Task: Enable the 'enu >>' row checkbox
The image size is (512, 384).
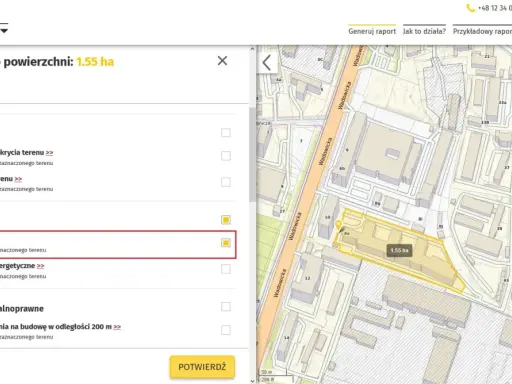Action: coord(226,182)
